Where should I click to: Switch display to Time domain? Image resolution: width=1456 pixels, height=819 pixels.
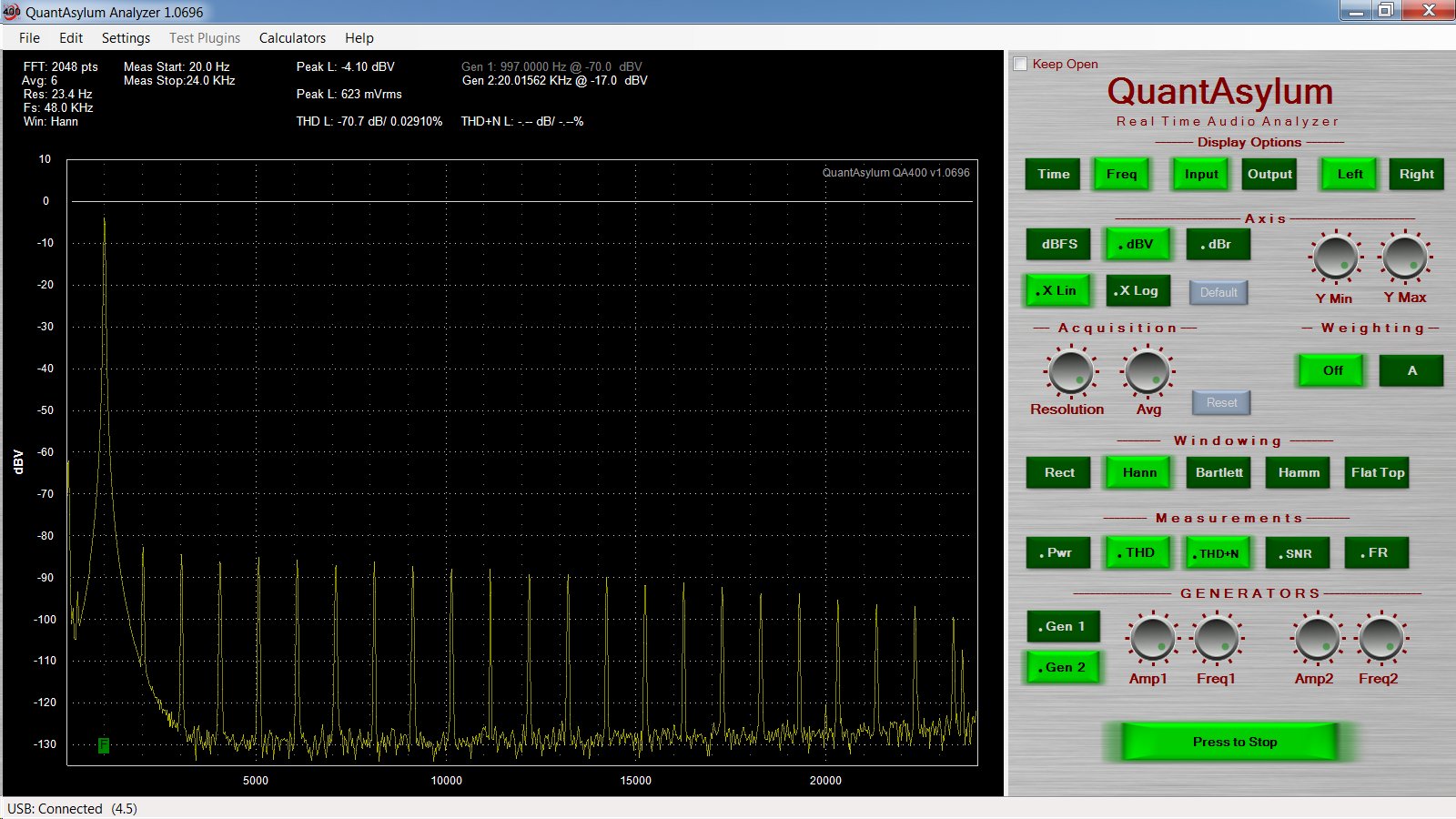click(1053, 174)
